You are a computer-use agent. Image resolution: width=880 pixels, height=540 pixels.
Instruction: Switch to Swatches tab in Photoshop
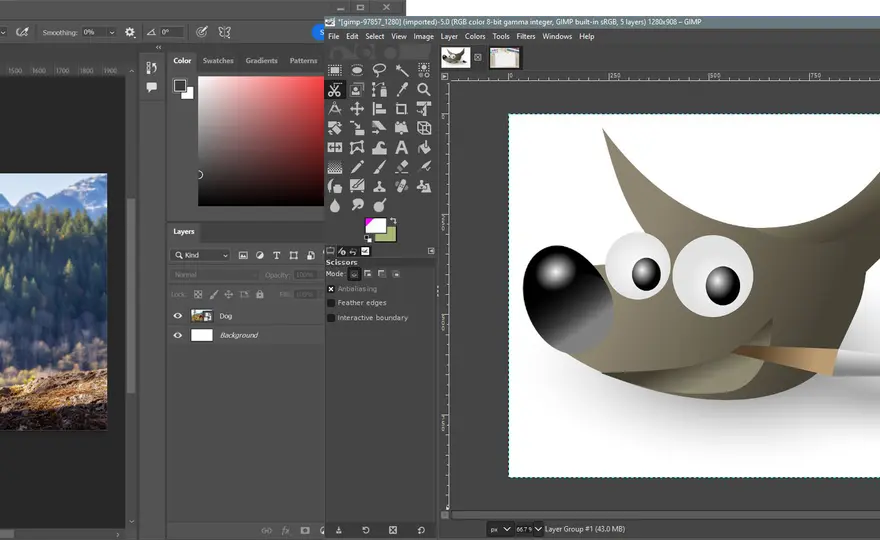218,61
